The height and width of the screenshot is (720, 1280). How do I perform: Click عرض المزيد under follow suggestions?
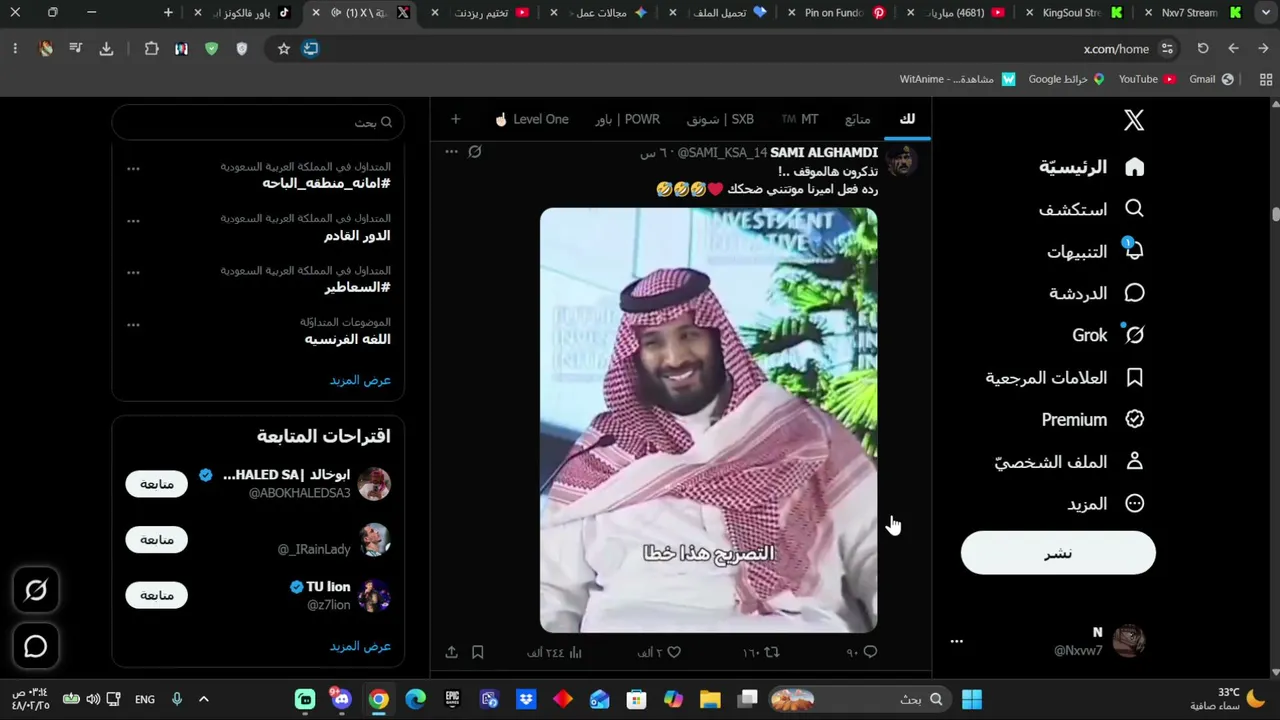pyautogui.click(x=360, y=646)
